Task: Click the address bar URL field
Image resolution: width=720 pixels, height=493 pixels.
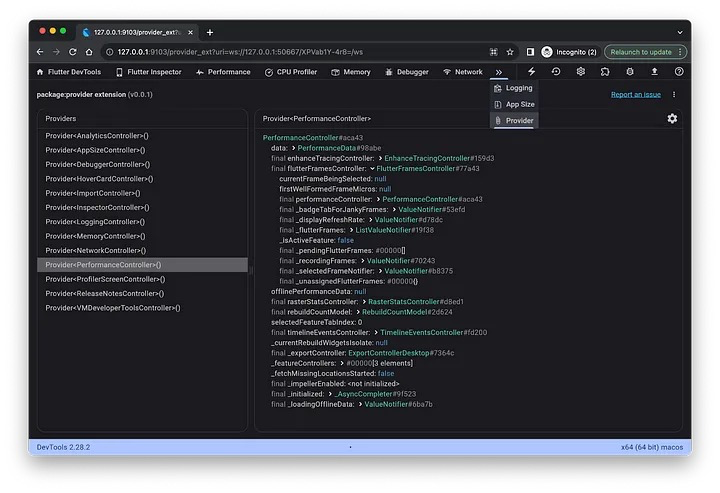Action: pos(294,52)
